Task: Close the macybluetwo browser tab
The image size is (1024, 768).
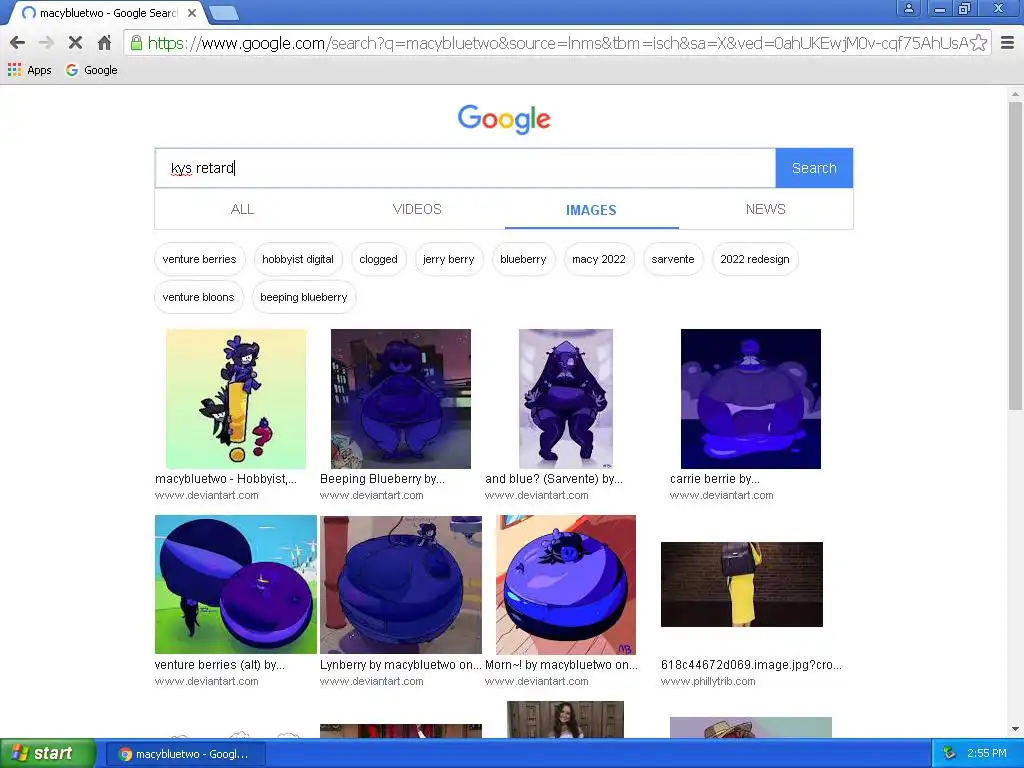Action: [191, 13]
